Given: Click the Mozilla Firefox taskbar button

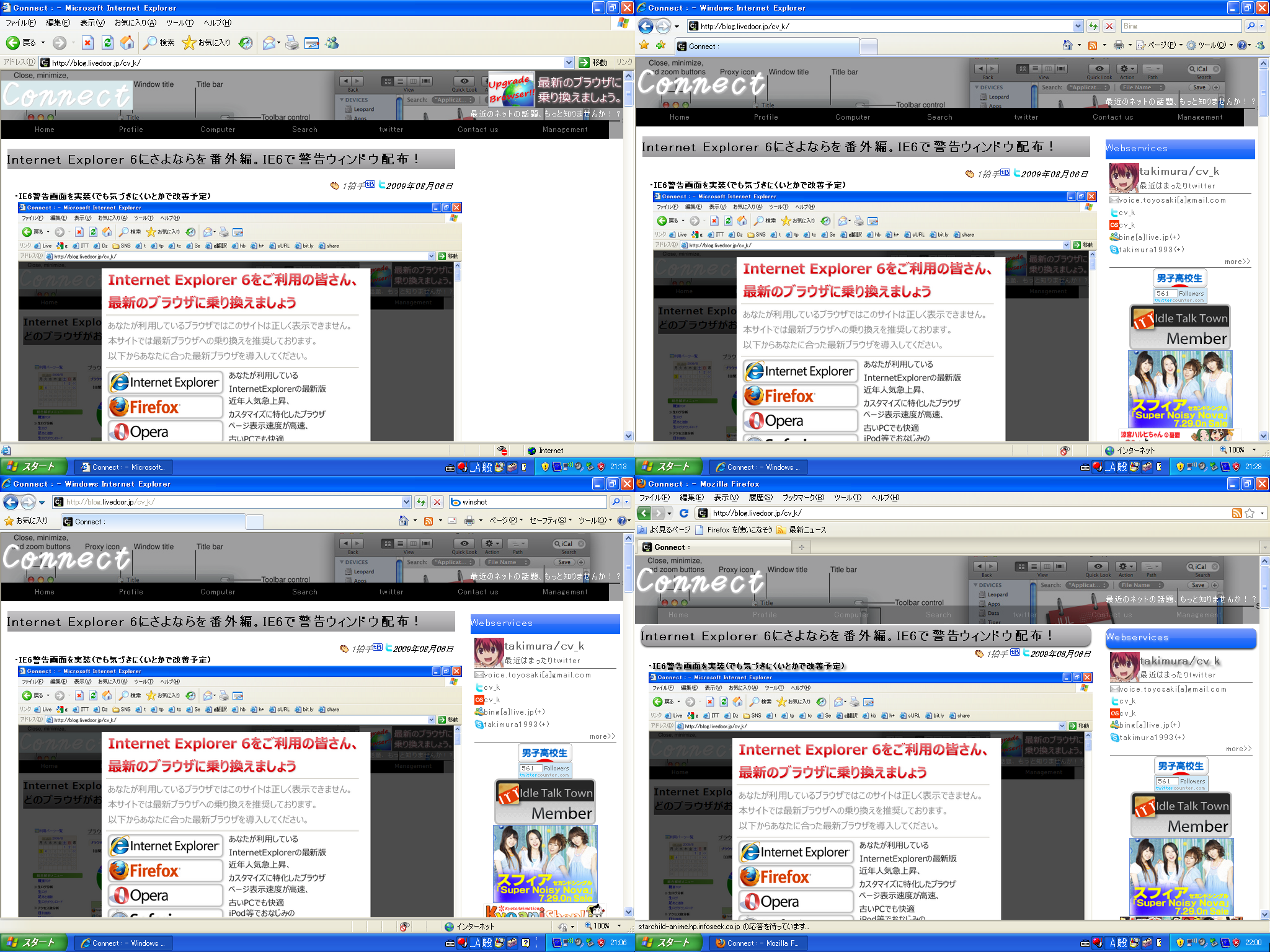Looking at the screenshot, I should pyautogui.click(x=757, y=943).
